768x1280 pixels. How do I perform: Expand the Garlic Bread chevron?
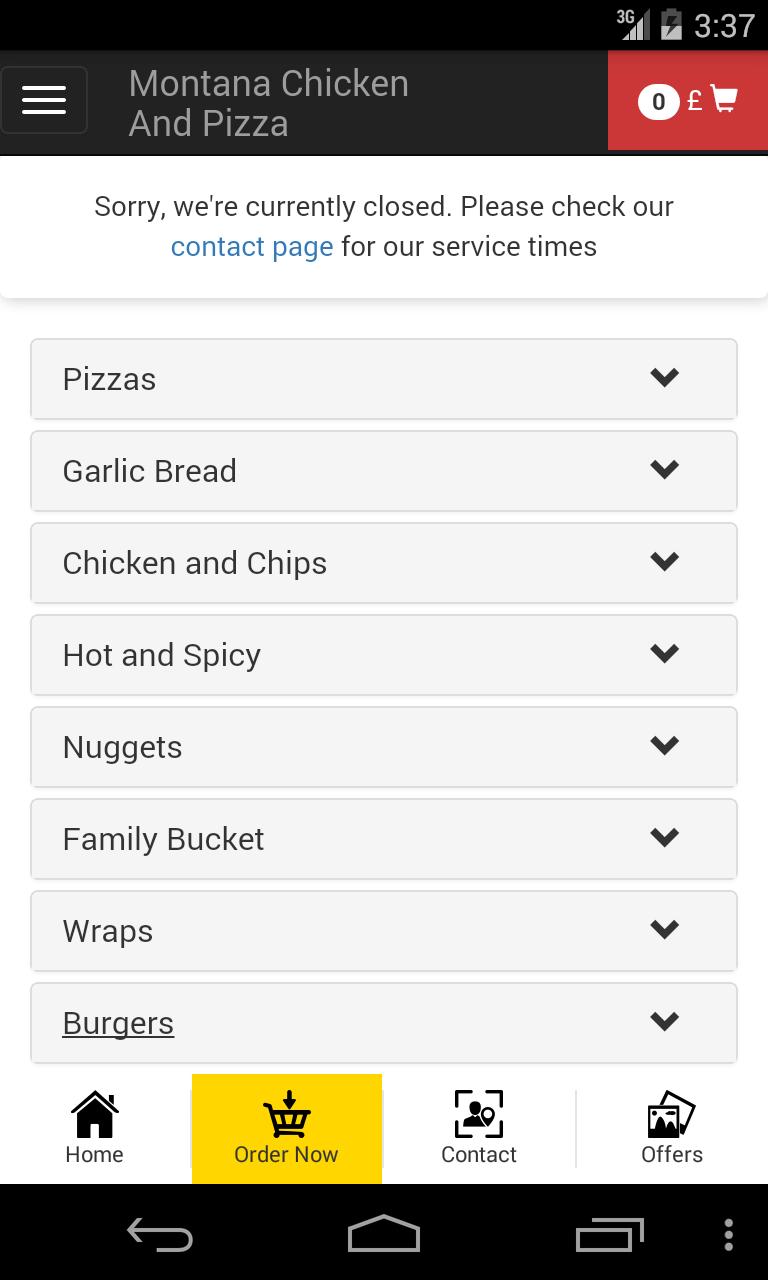pos(665,470)
